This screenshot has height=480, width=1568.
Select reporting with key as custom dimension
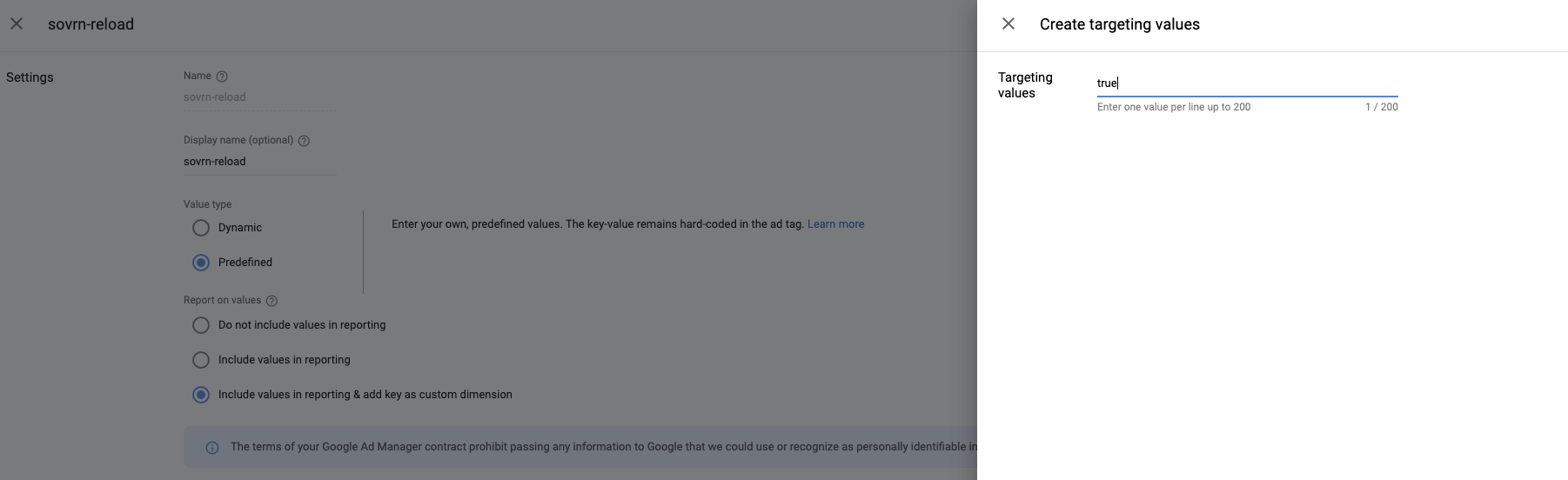pos(201,395)
